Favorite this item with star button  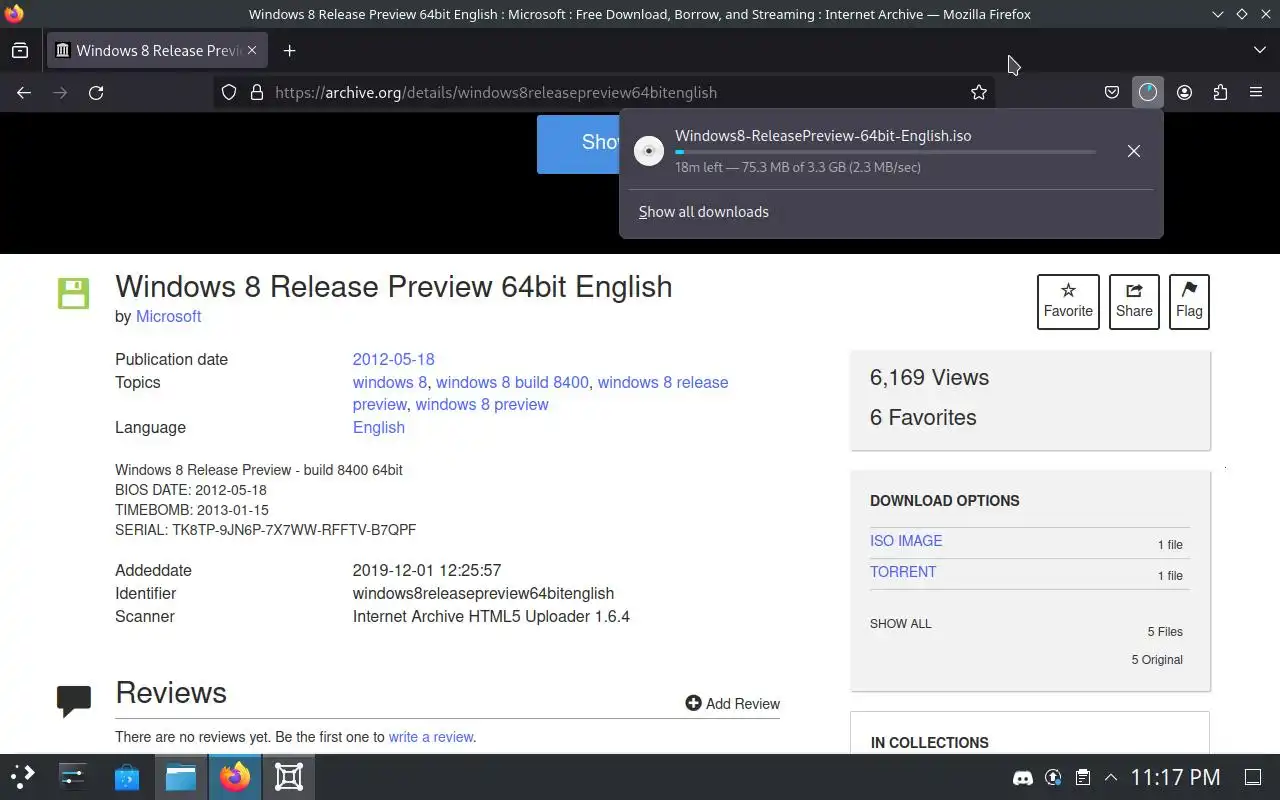coord(1068,301)
